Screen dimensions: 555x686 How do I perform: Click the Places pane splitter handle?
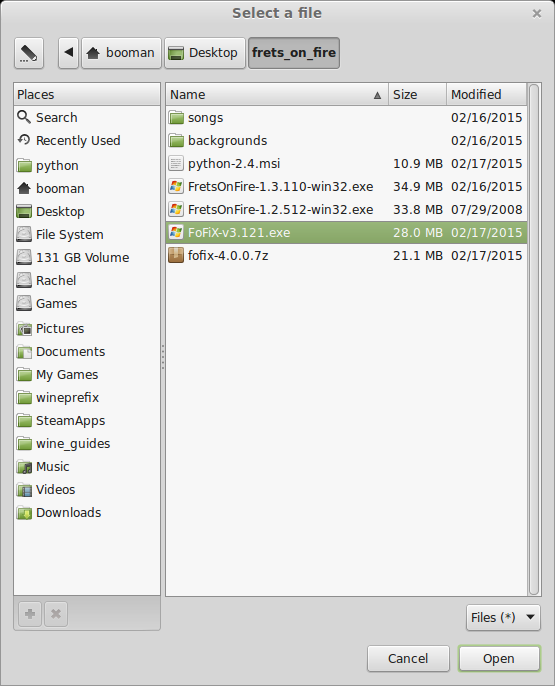(x=163, y=357)
